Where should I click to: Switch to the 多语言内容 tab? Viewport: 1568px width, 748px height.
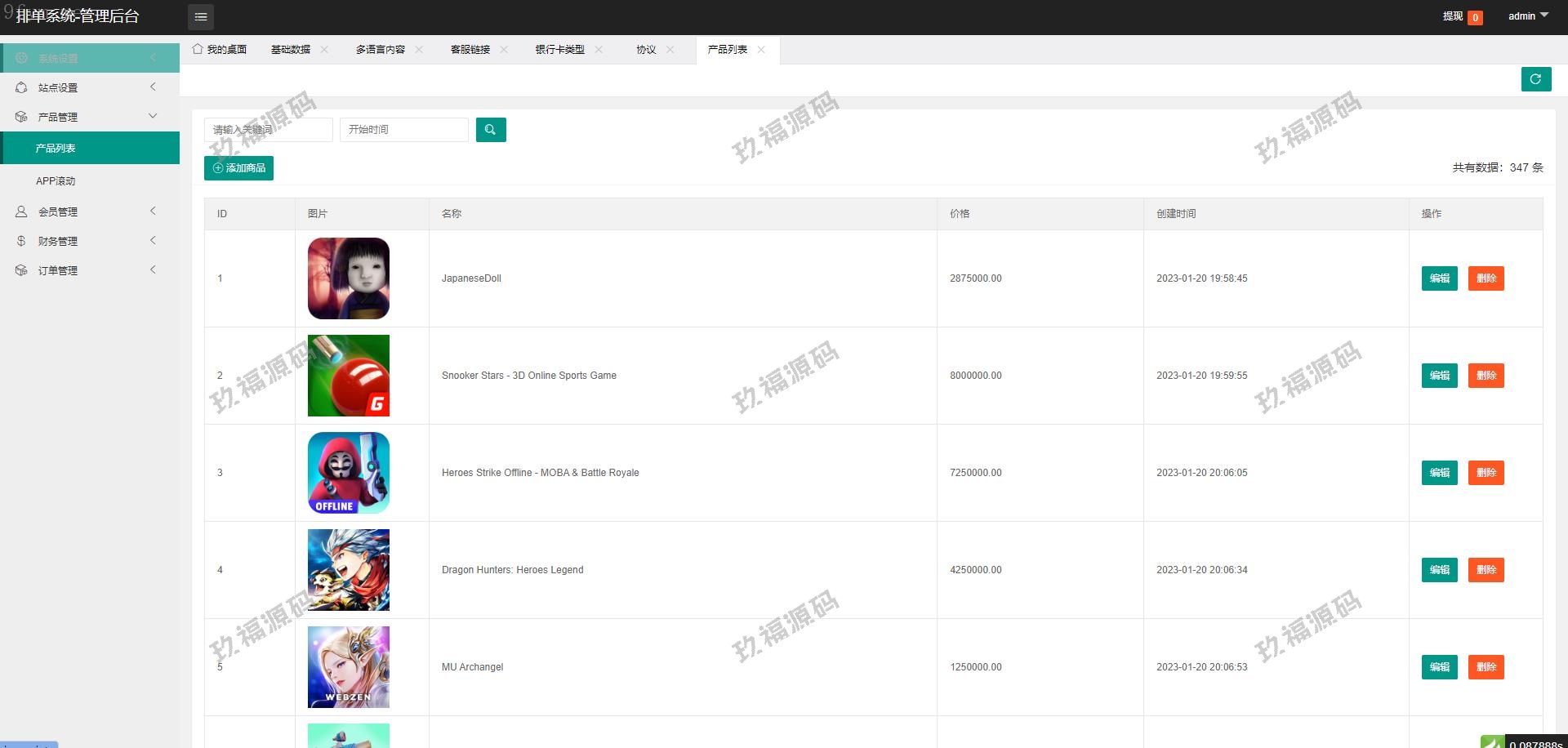(381, 50)
